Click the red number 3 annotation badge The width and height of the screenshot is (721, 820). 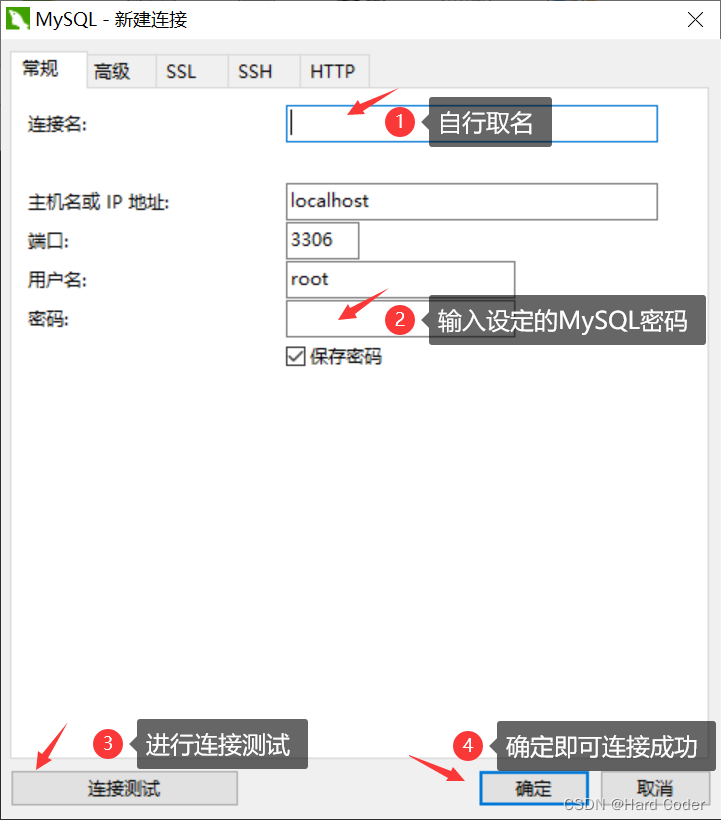pyautogui.click(x=108, y=744)
